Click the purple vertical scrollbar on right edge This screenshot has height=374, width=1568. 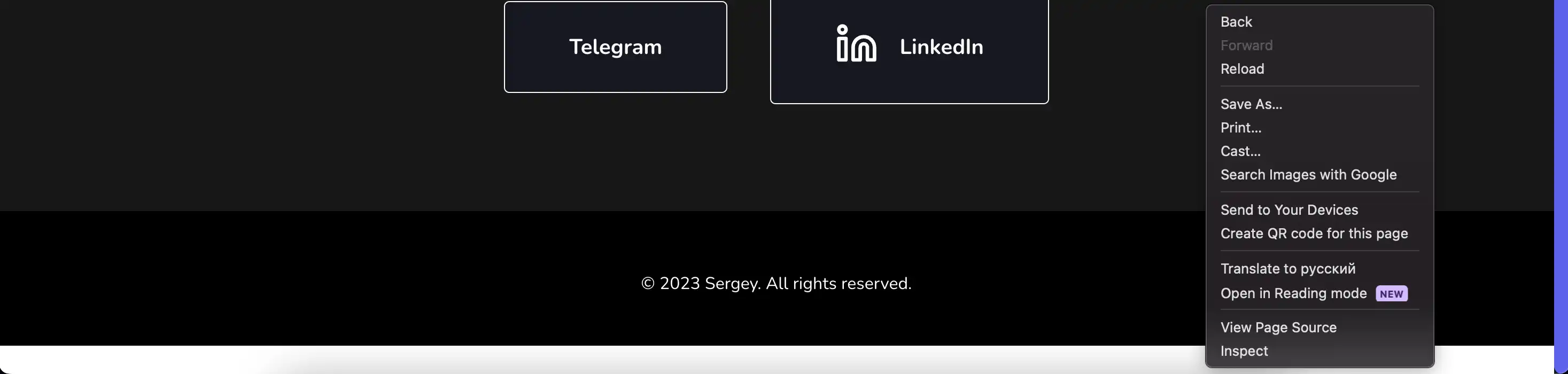tap(1561, 182)
